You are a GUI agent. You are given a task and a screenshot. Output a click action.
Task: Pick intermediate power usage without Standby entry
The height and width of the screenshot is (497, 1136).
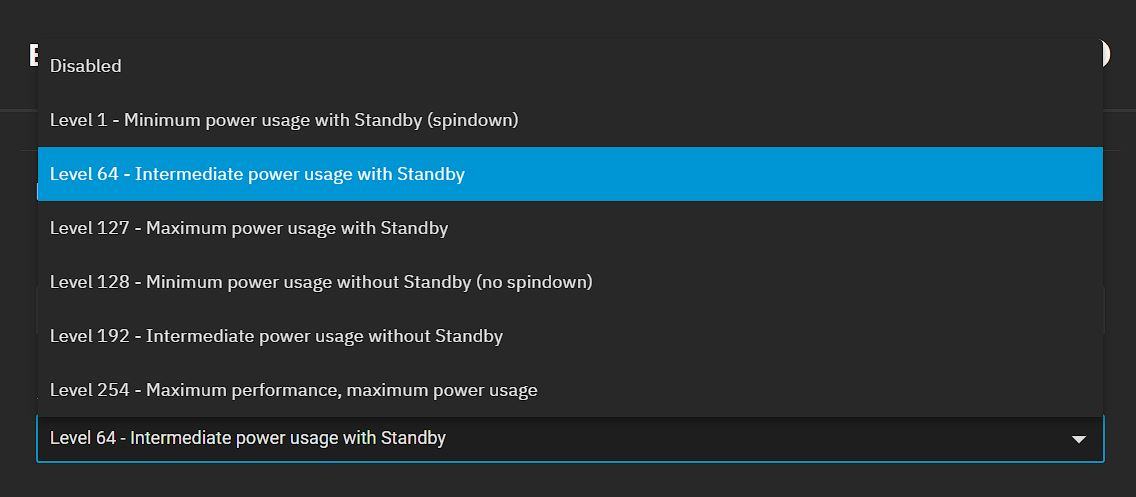click(x=276, y=336)
